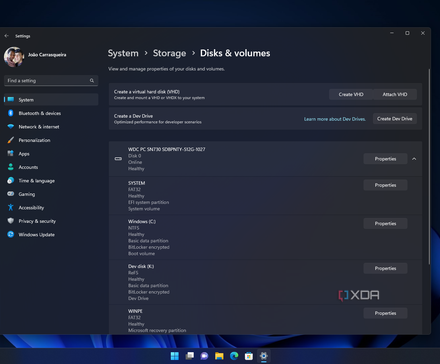
Task: Click Create VHD button
Action: click(351, 94)
